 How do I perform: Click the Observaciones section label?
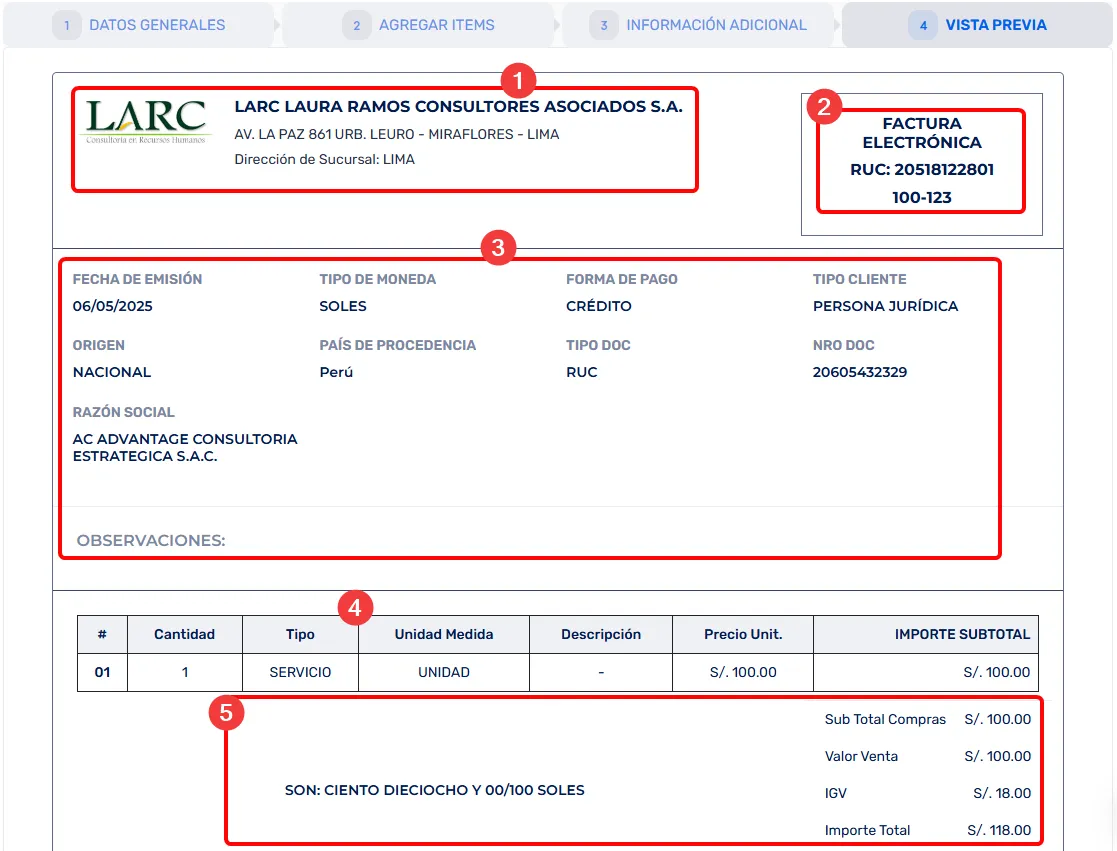click(x=151, y=541)
